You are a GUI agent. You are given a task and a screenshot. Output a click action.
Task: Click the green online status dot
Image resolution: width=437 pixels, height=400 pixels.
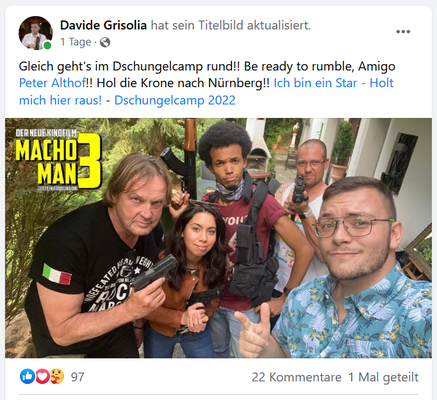point(48,45)
